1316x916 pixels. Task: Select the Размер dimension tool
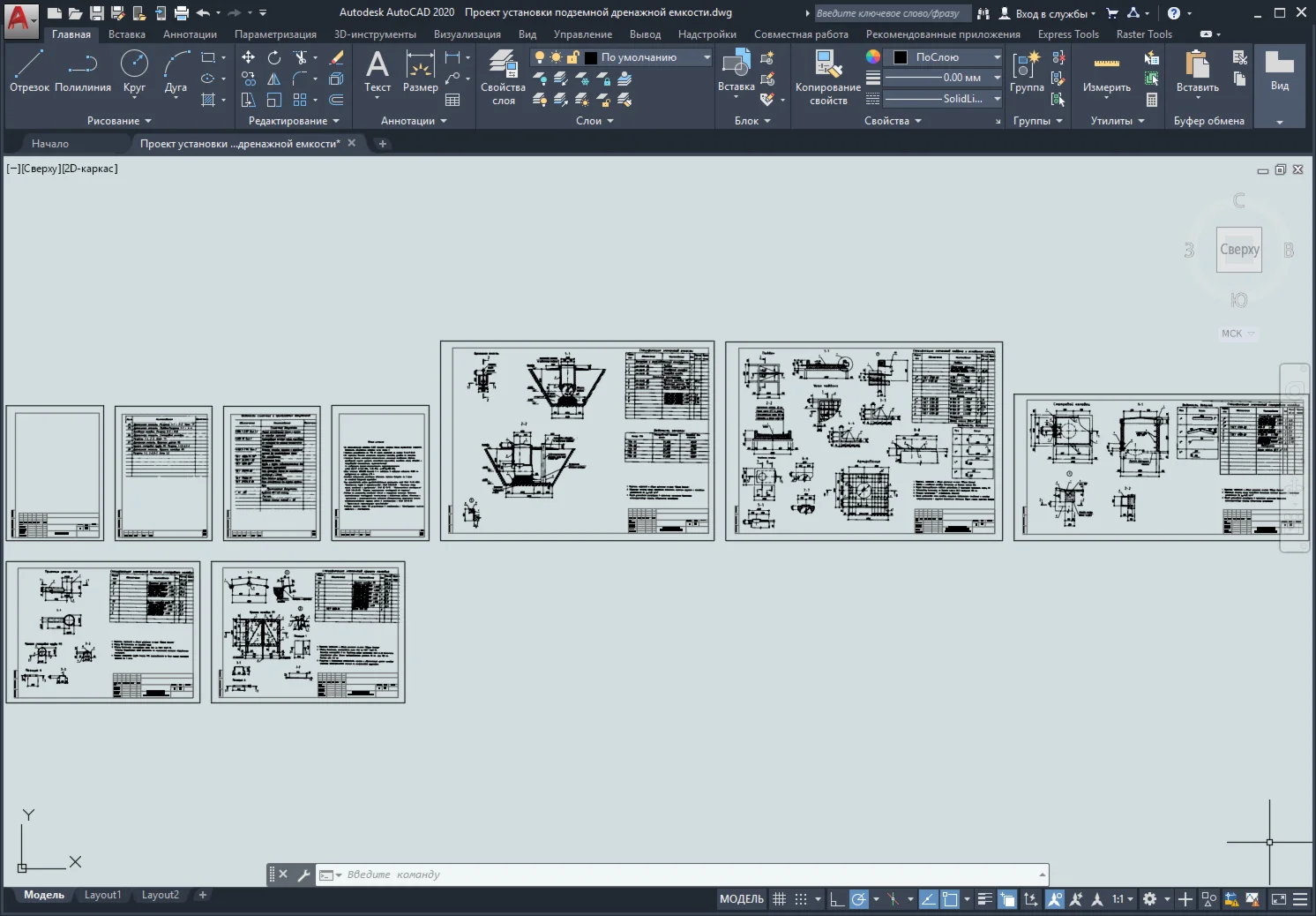[420, 71]
